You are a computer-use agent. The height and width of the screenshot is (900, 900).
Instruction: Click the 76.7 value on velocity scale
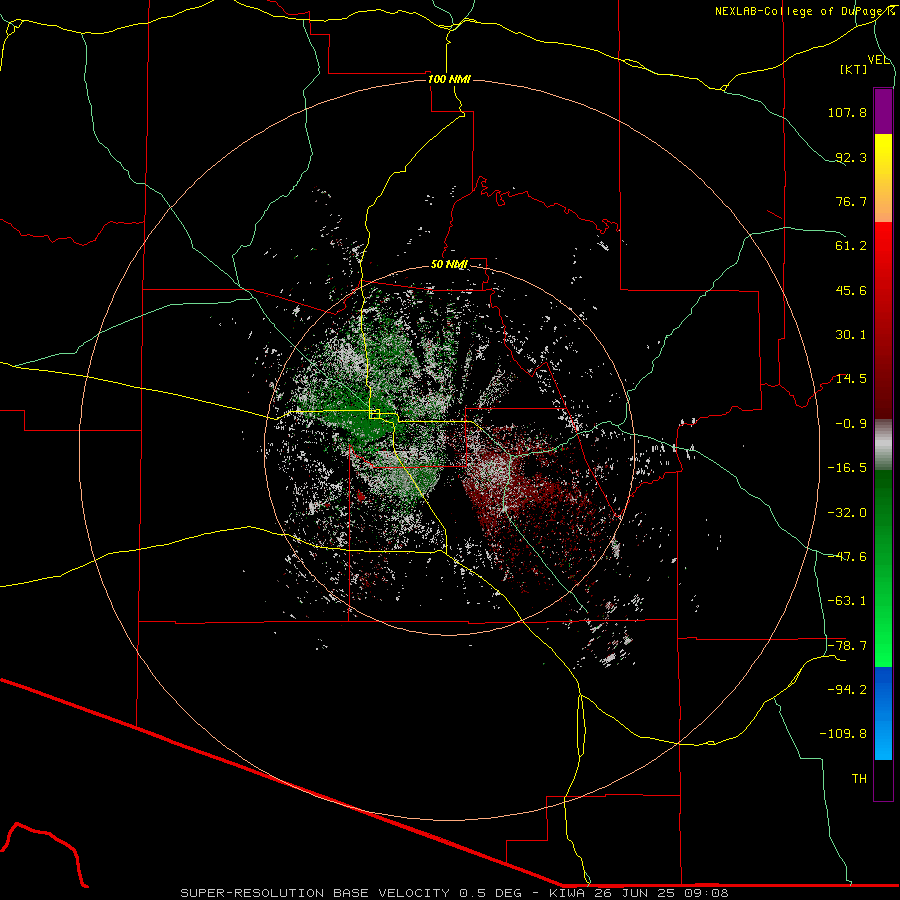[851, 201]
